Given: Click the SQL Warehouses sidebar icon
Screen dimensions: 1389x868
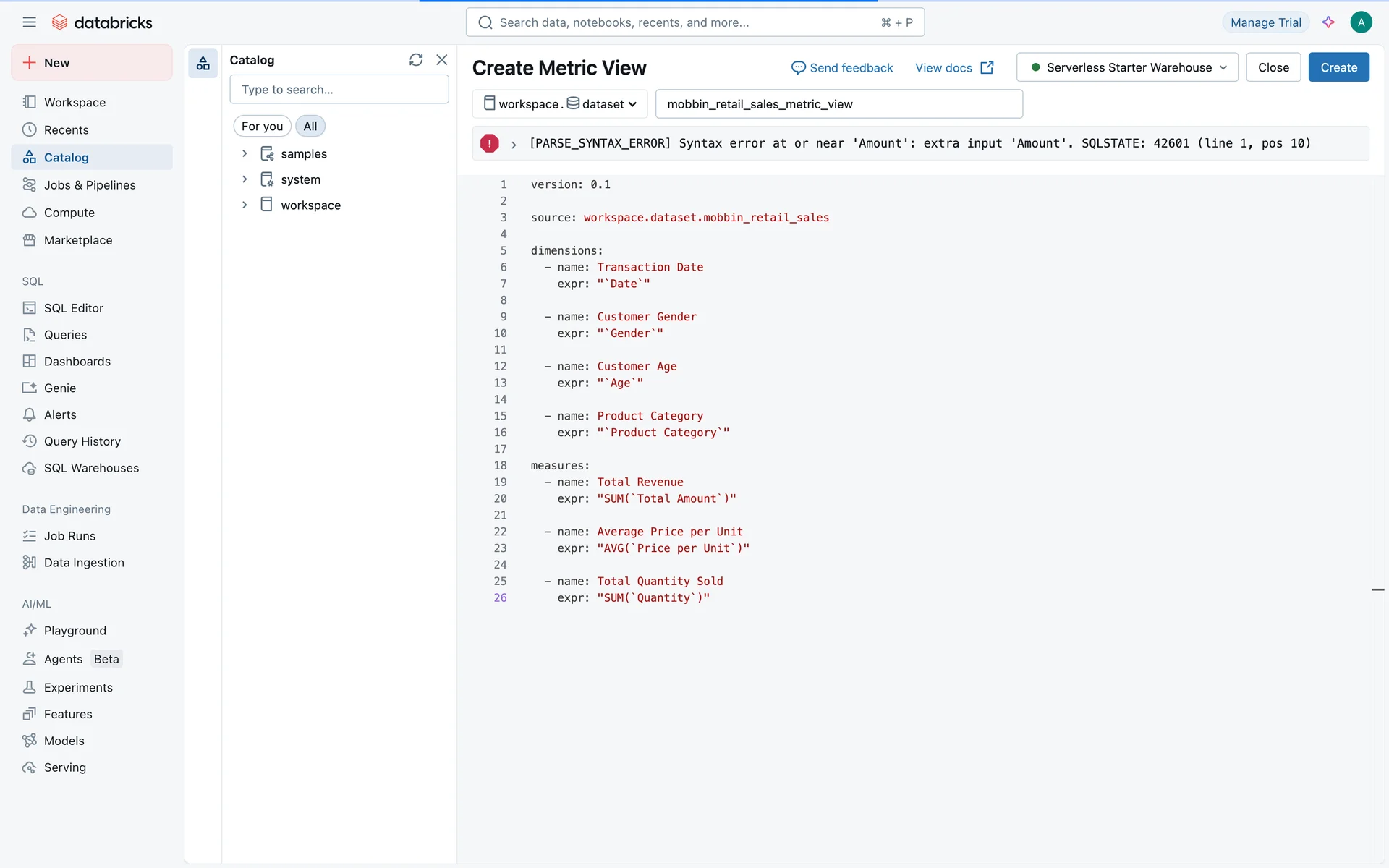Looking at the screenshot, I should [x=29, y=468].
